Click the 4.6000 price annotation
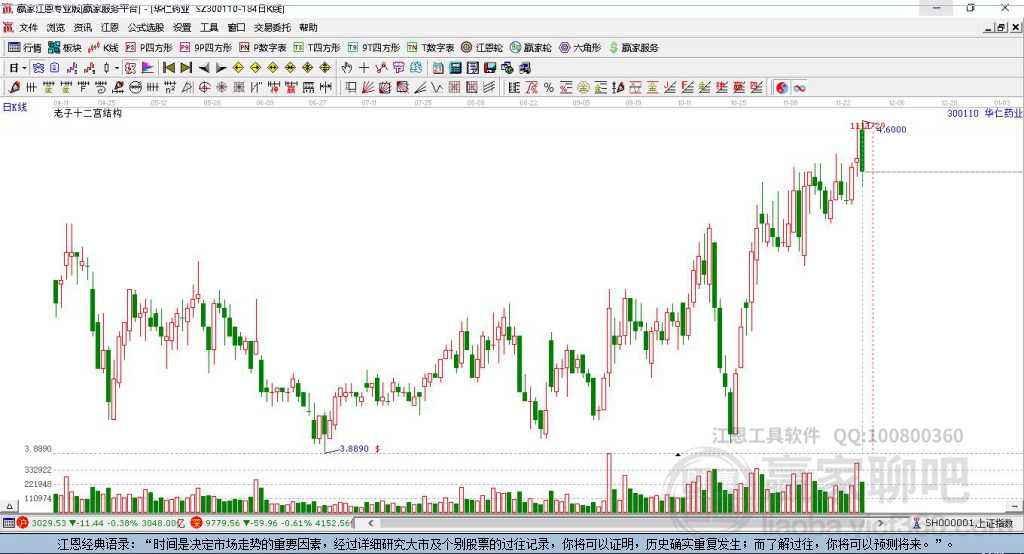Image resolution: width=1024 pixels, height=554 pixels. pos(891,129)
